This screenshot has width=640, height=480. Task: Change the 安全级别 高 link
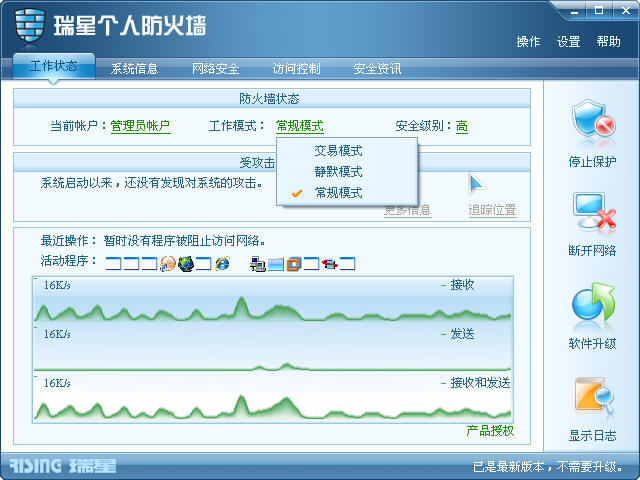click(x=462, y=126)
